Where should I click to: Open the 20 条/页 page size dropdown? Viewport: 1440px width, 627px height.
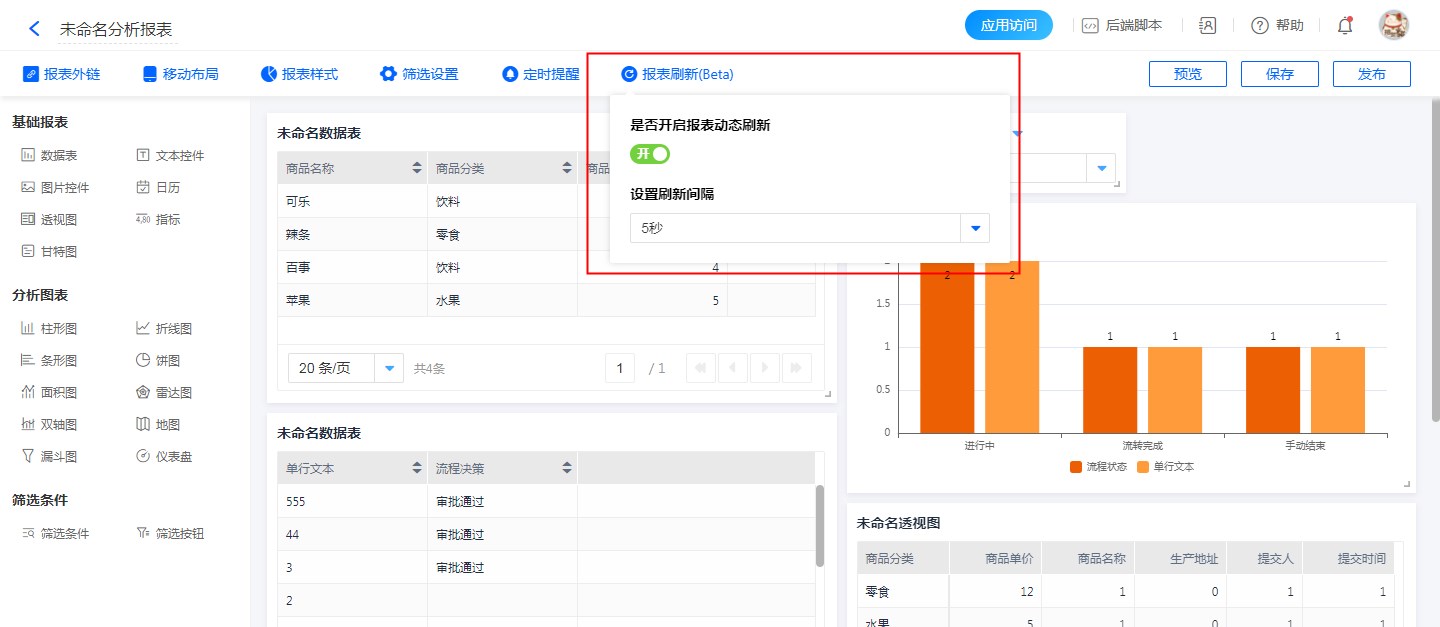click(389, 368)
